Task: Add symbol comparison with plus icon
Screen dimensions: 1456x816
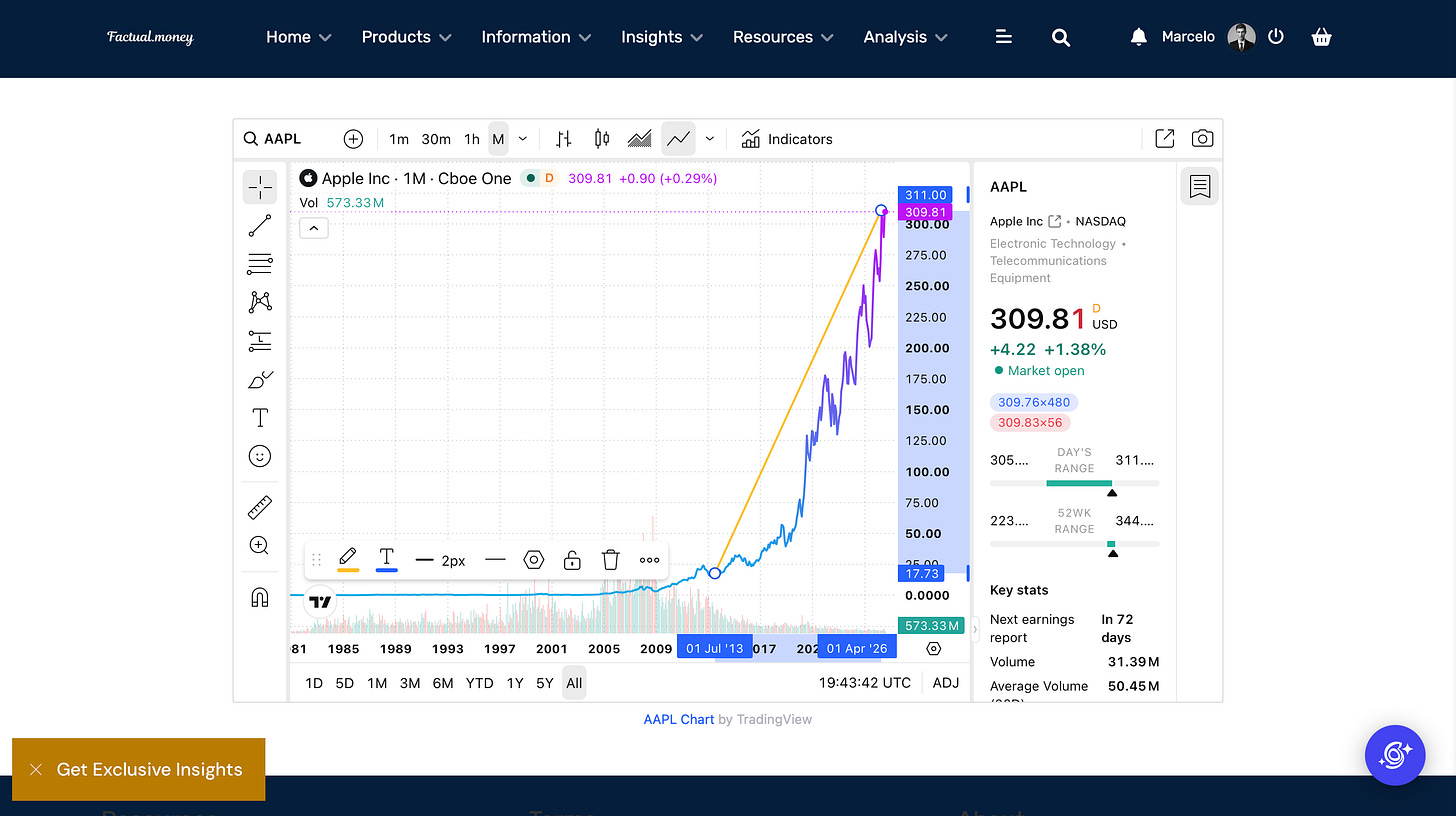Action: click(x=353, y=139)
